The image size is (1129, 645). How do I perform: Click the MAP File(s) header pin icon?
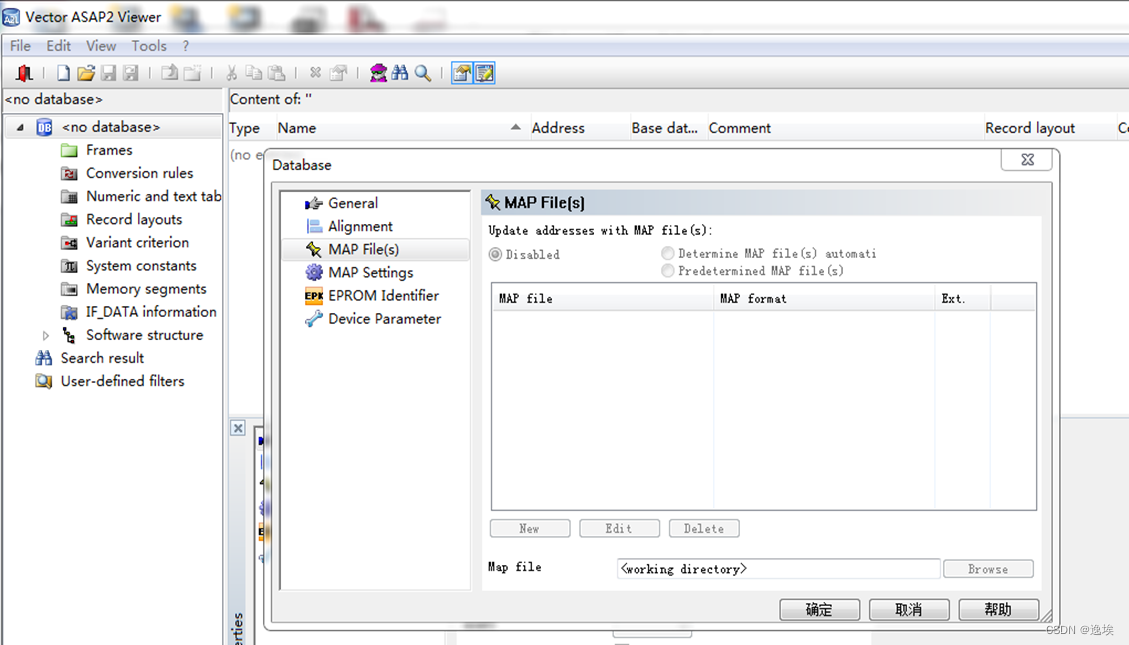pyautogui.click(x=492, y=202)
